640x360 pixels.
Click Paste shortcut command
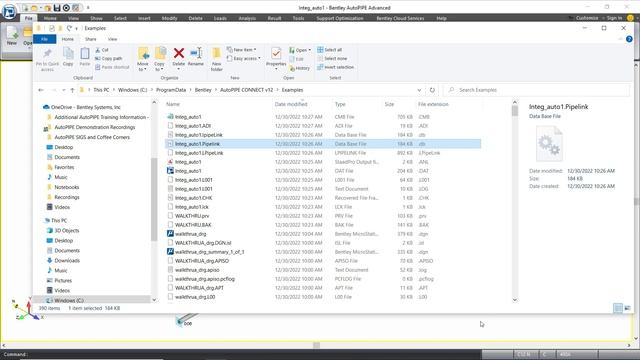click(112, 67)
